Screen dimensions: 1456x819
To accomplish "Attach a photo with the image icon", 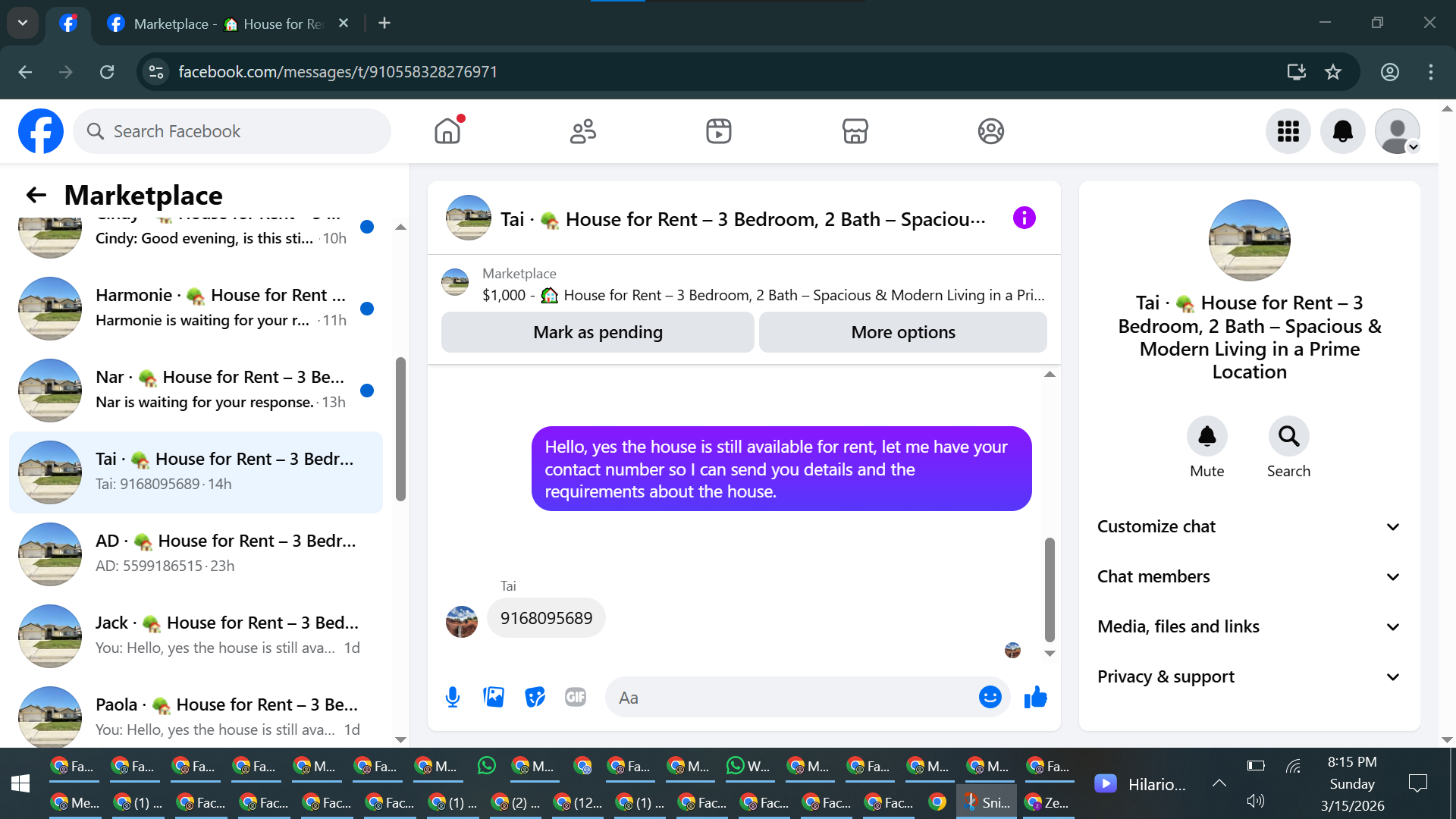I will pos(494,697).
